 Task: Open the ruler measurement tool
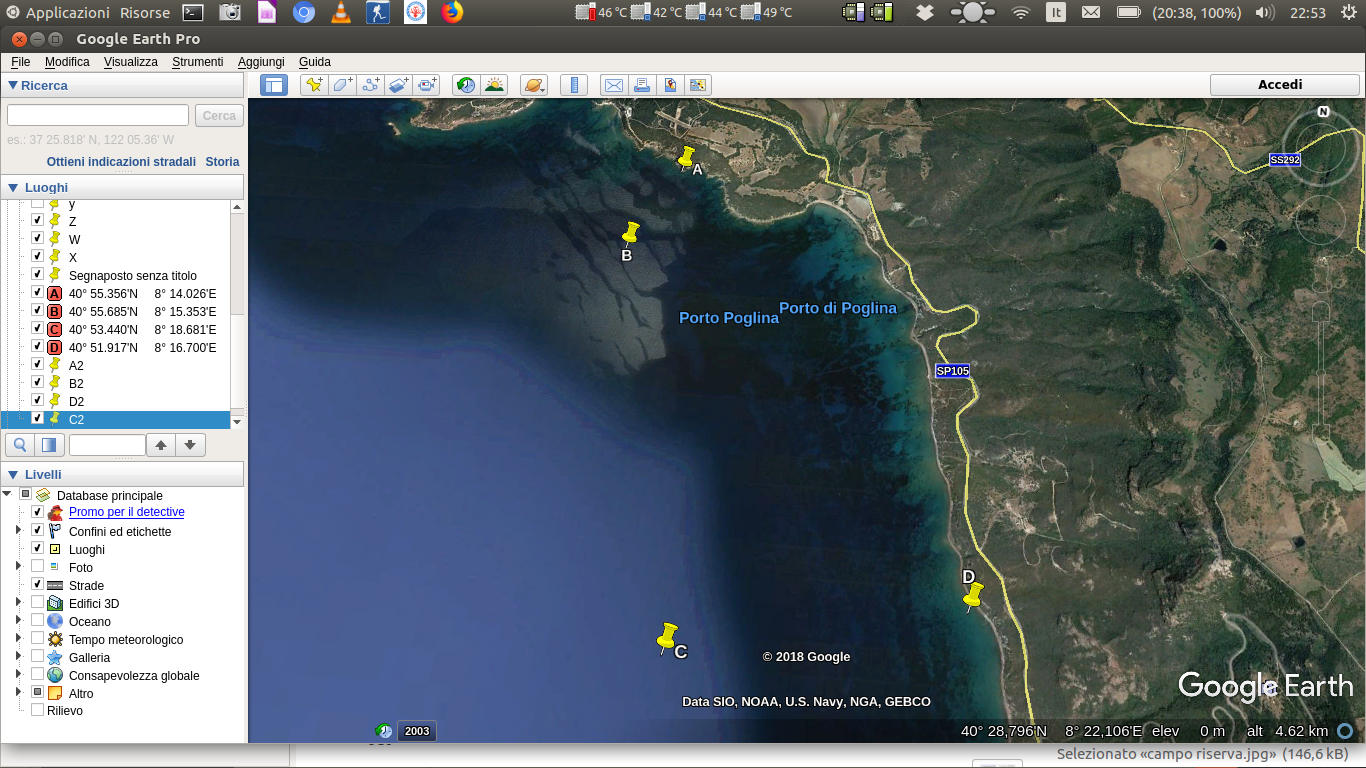(574, 85)
